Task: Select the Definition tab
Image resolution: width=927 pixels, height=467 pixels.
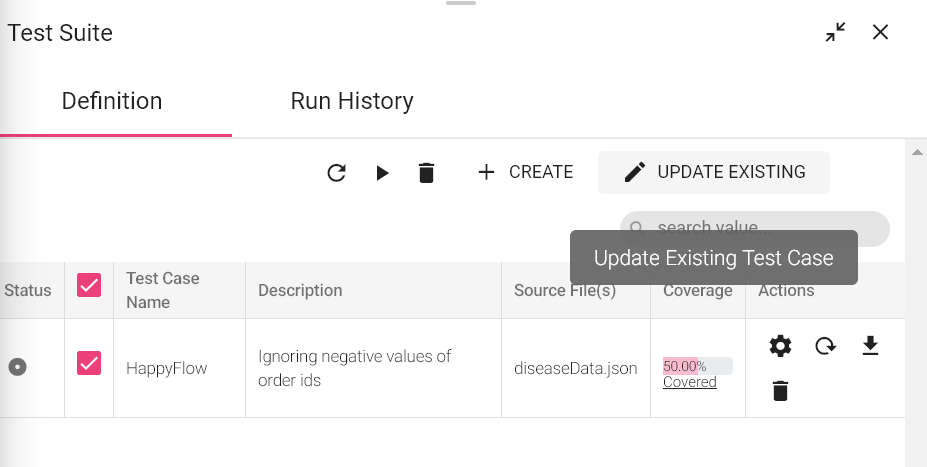Action: tap(112, 101)
